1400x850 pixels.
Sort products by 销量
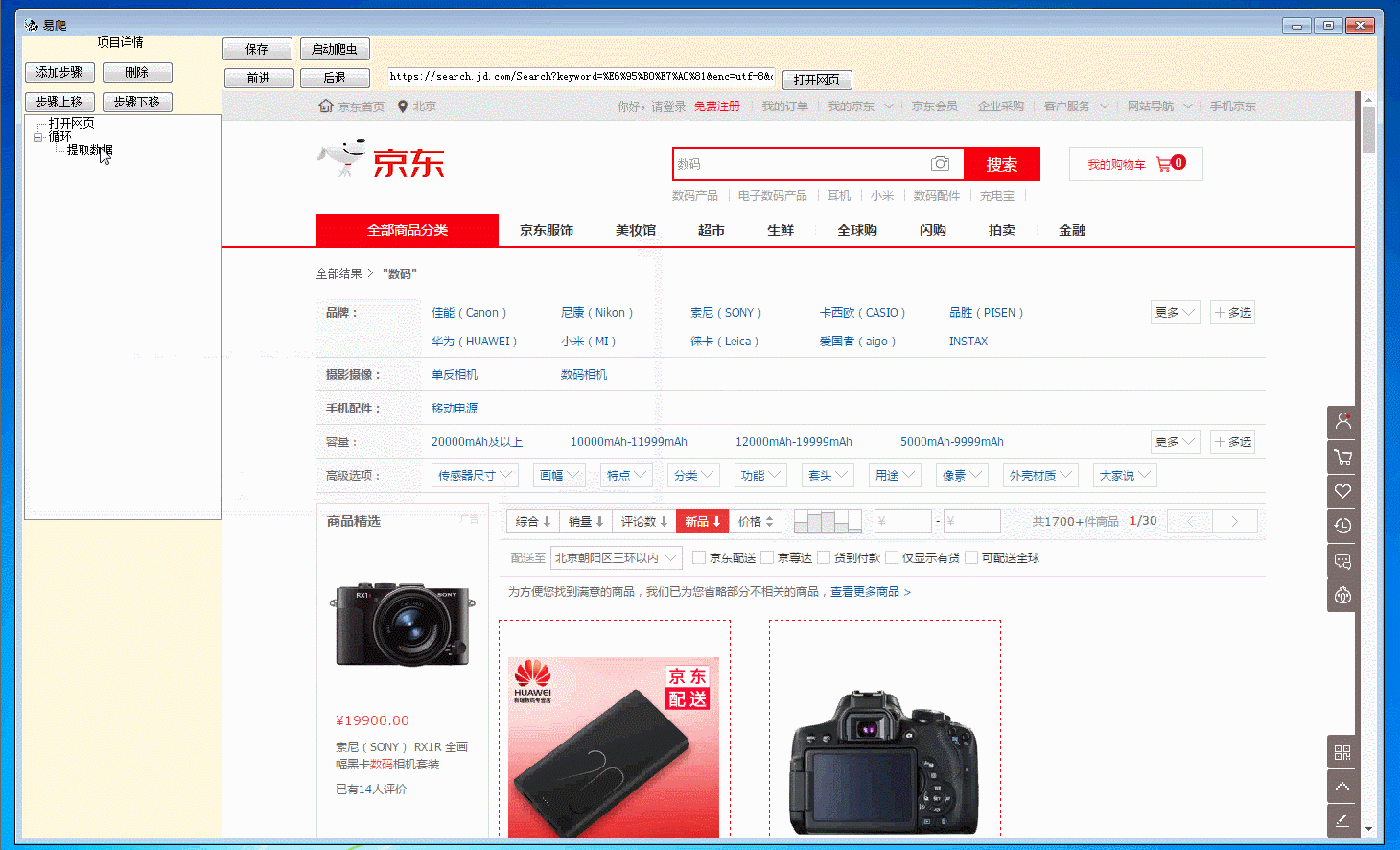pos(586,521)
